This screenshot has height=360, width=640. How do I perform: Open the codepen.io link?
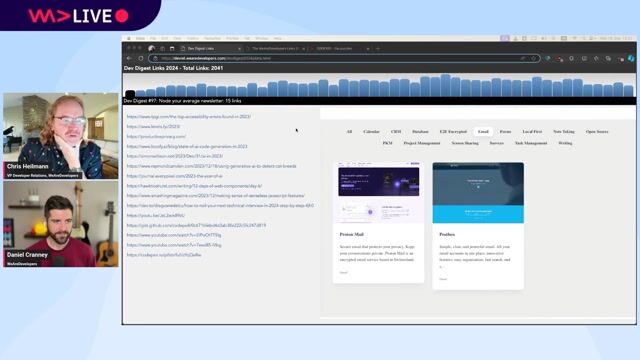164,255
